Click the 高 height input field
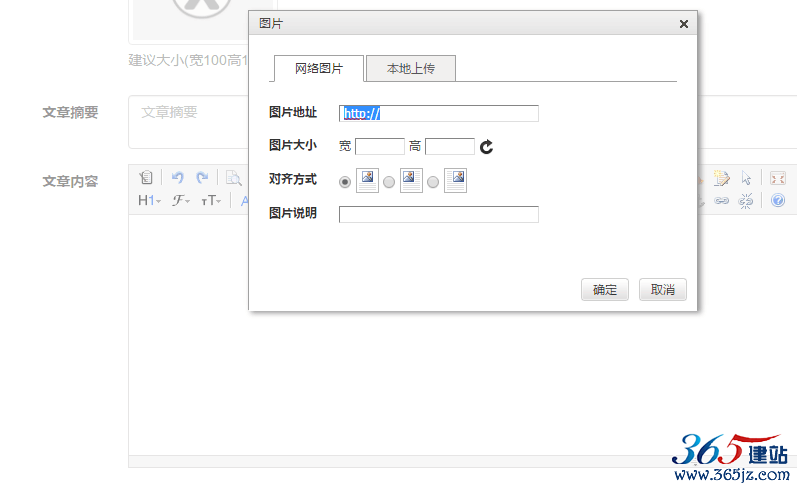The image size is (797, 488). coord(450,146)
